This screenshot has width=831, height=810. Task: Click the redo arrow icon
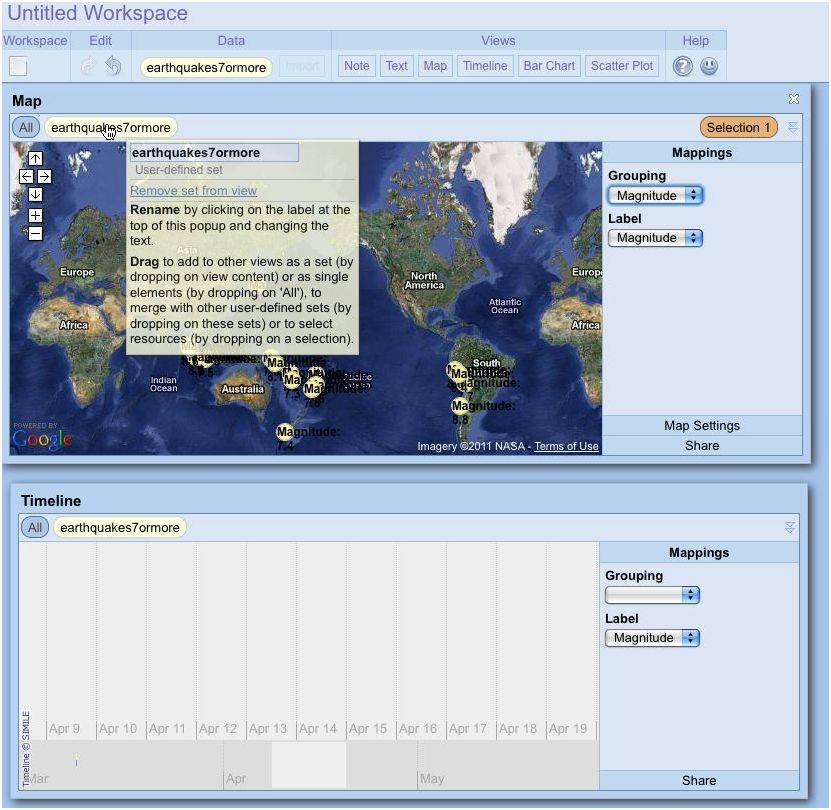pos(89,66)
